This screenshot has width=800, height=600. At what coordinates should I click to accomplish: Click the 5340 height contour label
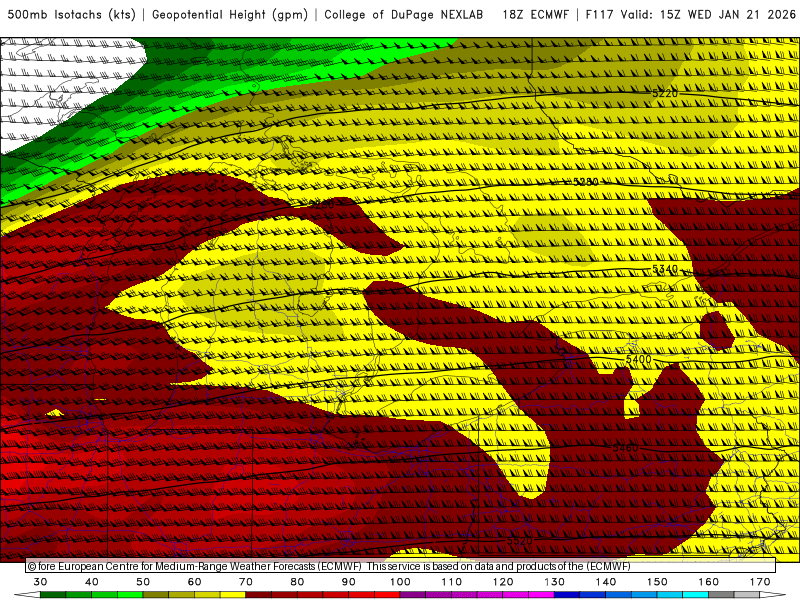pos(665,269)
